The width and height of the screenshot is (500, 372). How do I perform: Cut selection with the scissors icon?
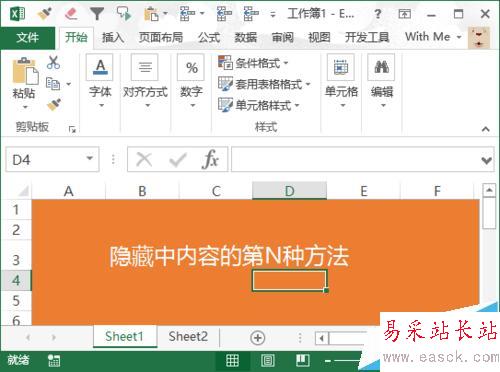53,62
